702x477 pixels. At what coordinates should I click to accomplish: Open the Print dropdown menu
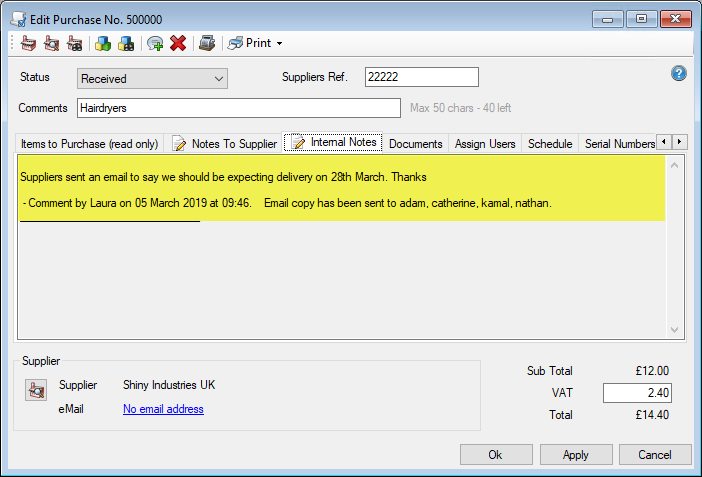click(256, 43)
